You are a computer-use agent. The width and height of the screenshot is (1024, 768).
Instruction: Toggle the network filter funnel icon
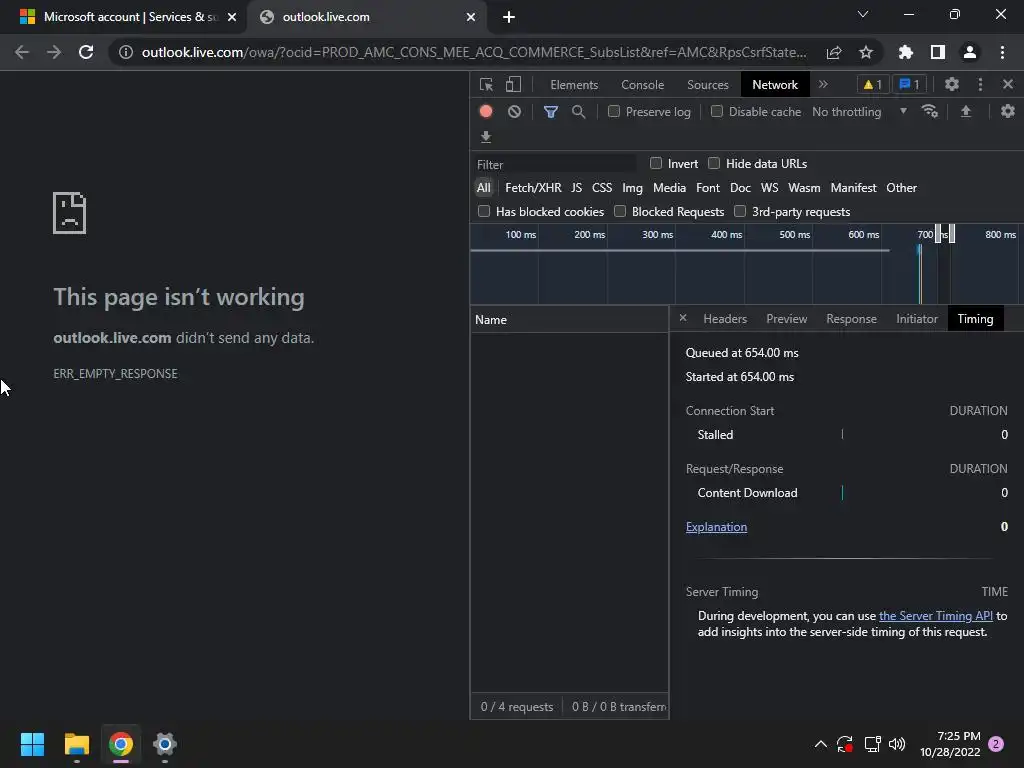point(551,112)
